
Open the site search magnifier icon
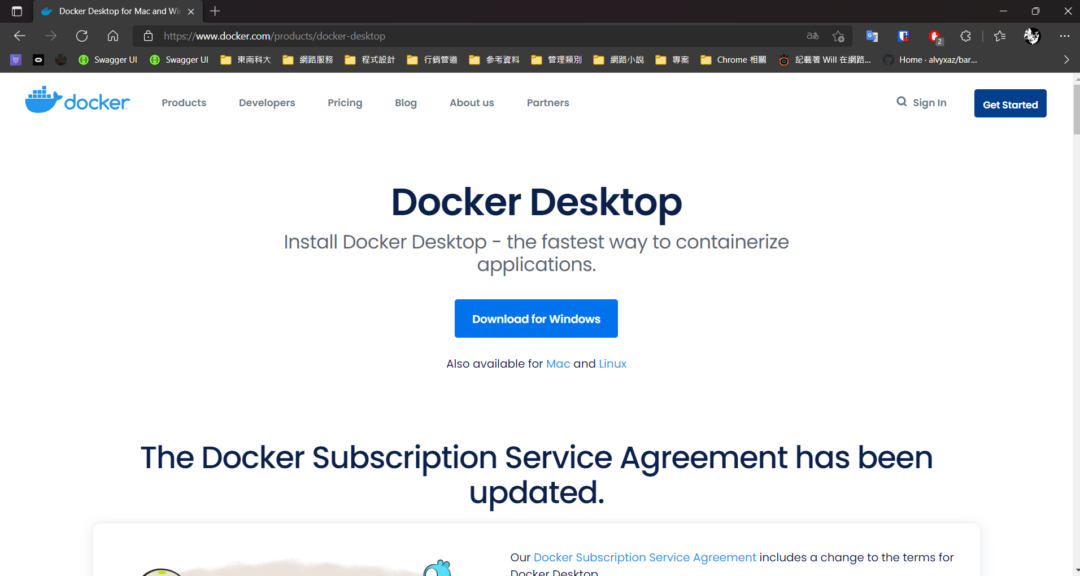(901, 102)
